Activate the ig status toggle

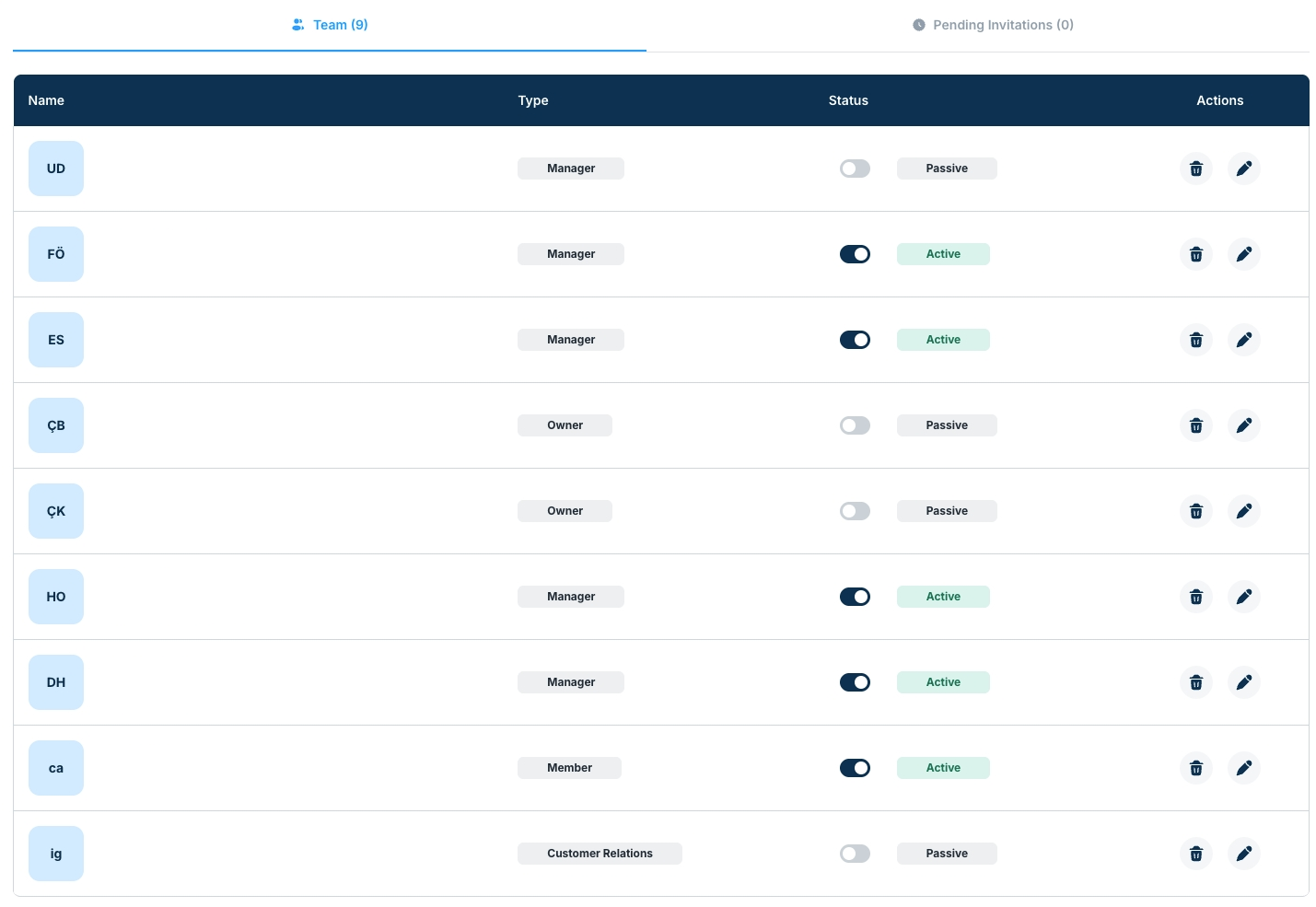(x=855, y=854)
